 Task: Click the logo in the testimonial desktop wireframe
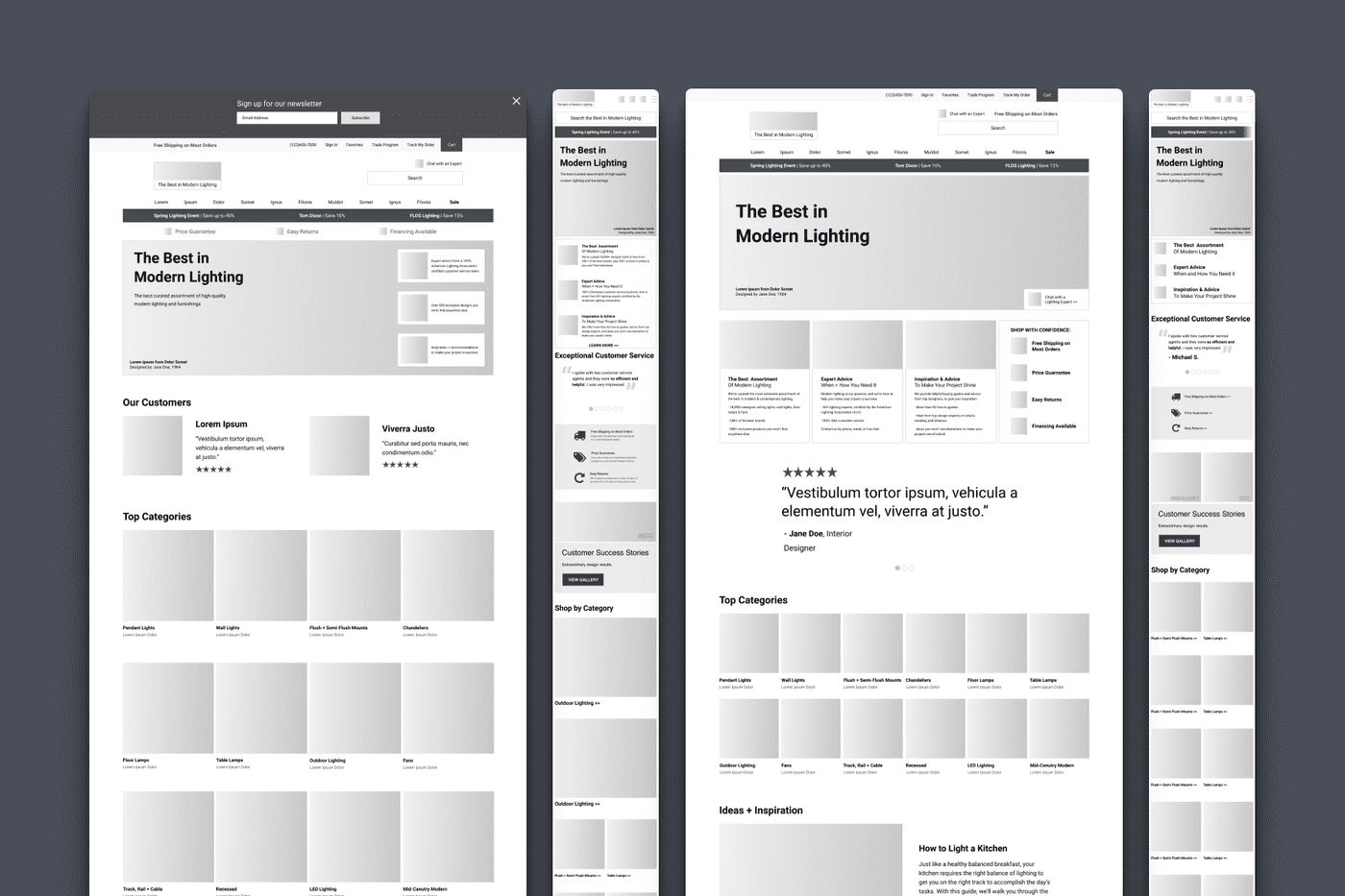pos(783,125)
